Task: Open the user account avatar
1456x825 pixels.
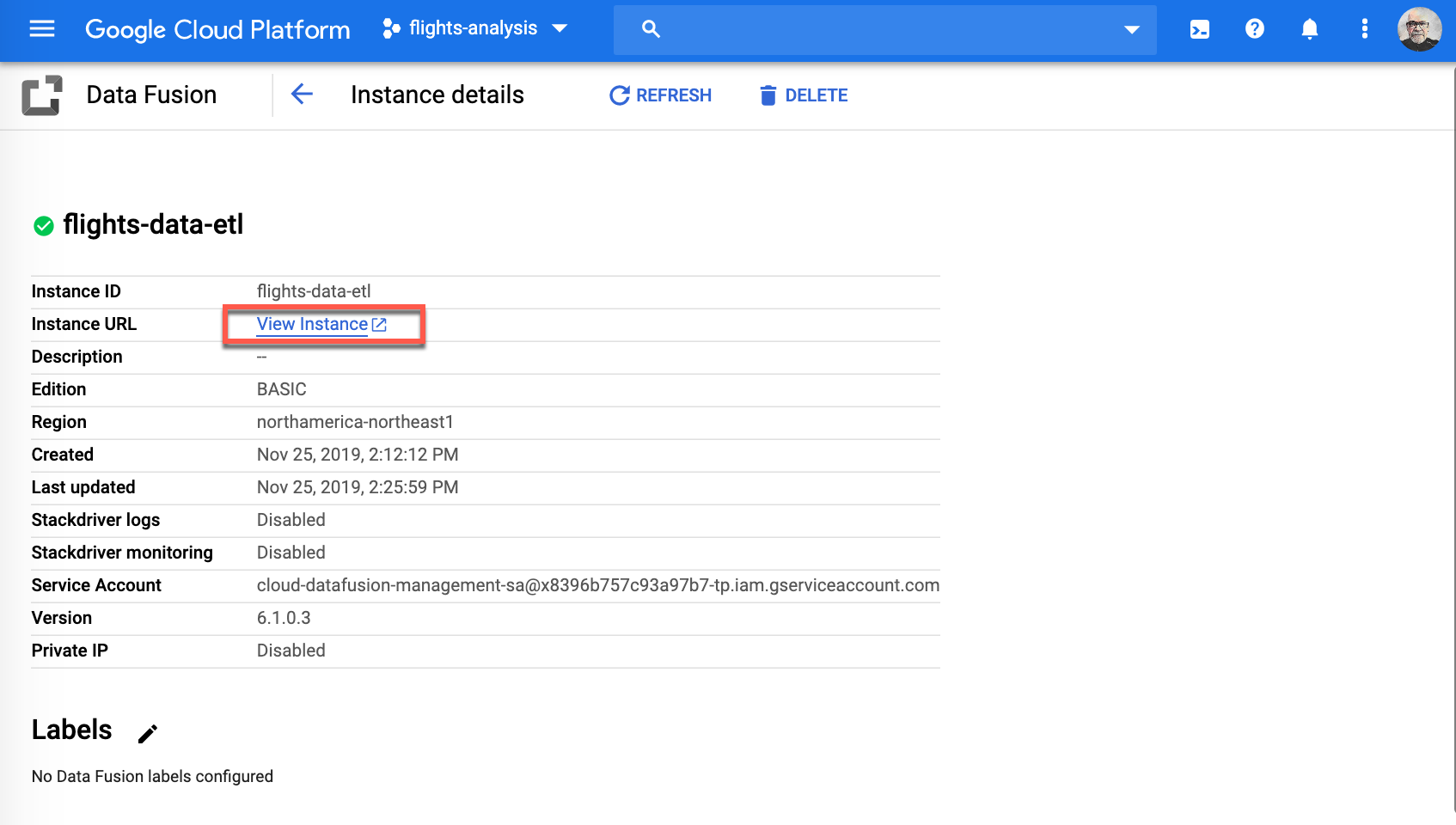Action: tap(1419, 29)
